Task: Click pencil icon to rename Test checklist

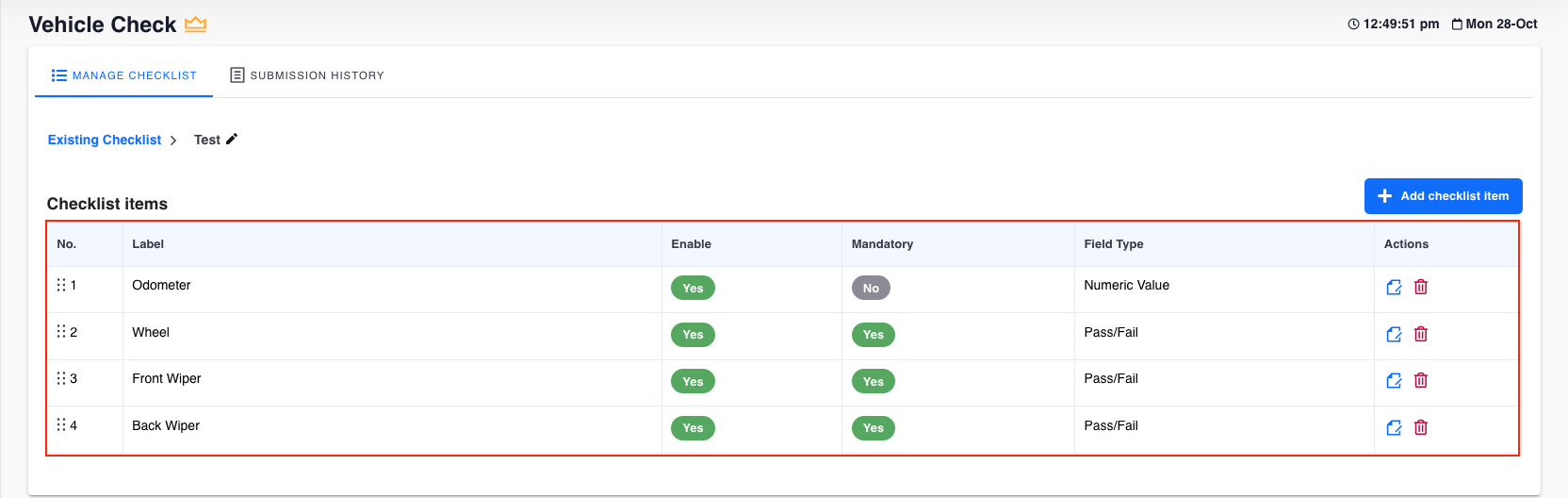Action: tap(232, 139)
